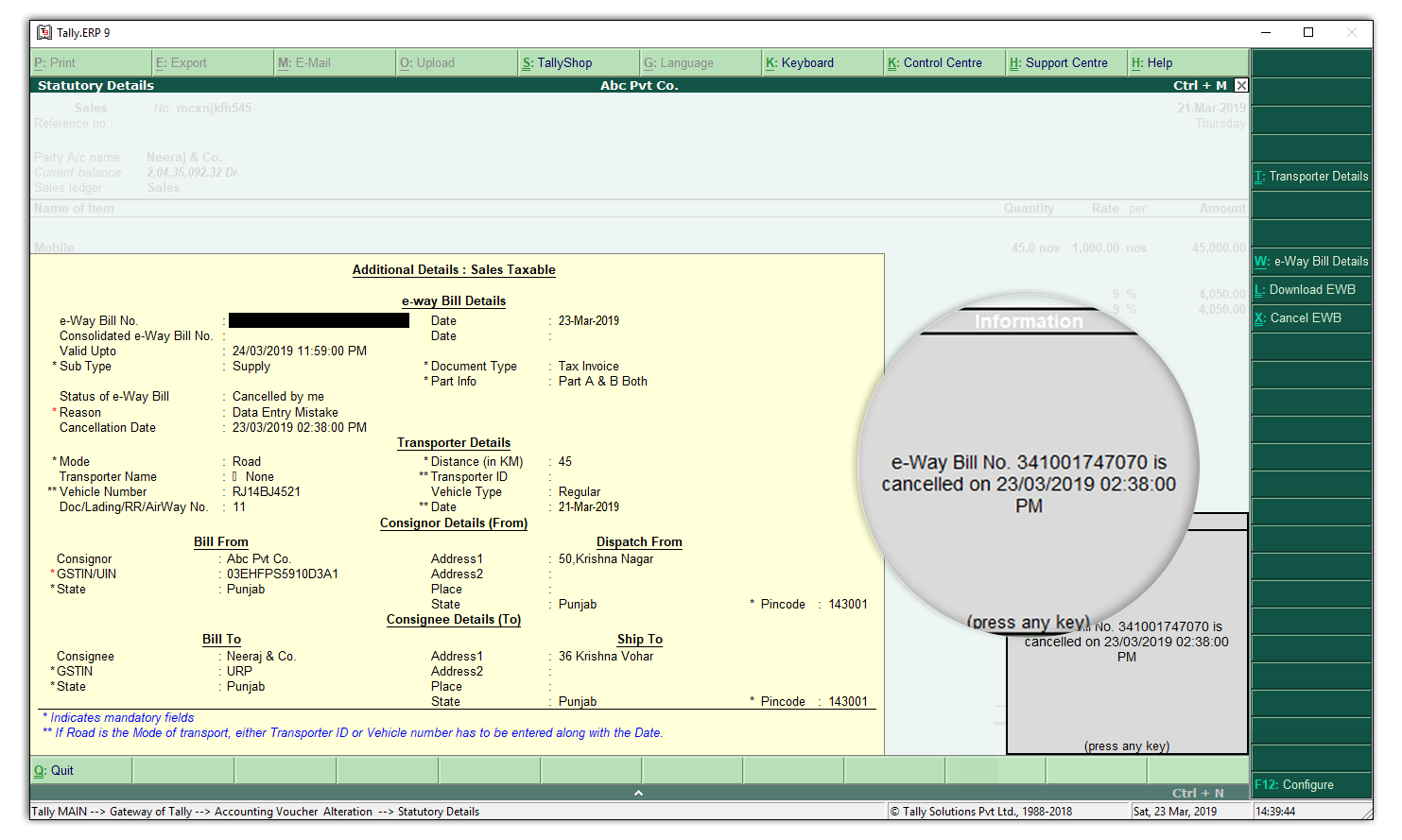Click the Doc/Lading/RR/AirWay No. value 11
Screen dimensions: 1402x840
239,506
